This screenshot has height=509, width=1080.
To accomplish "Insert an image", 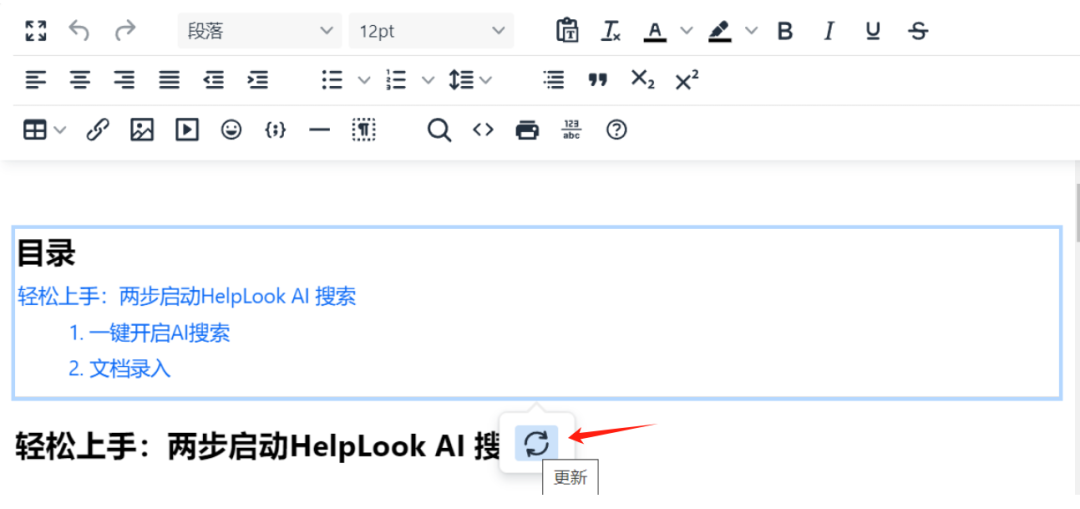I will point(142,129).
